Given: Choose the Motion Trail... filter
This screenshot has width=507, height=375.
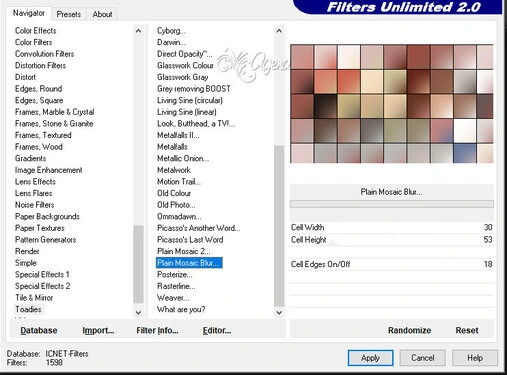Looking at the screenshot, I should point(179,182).
